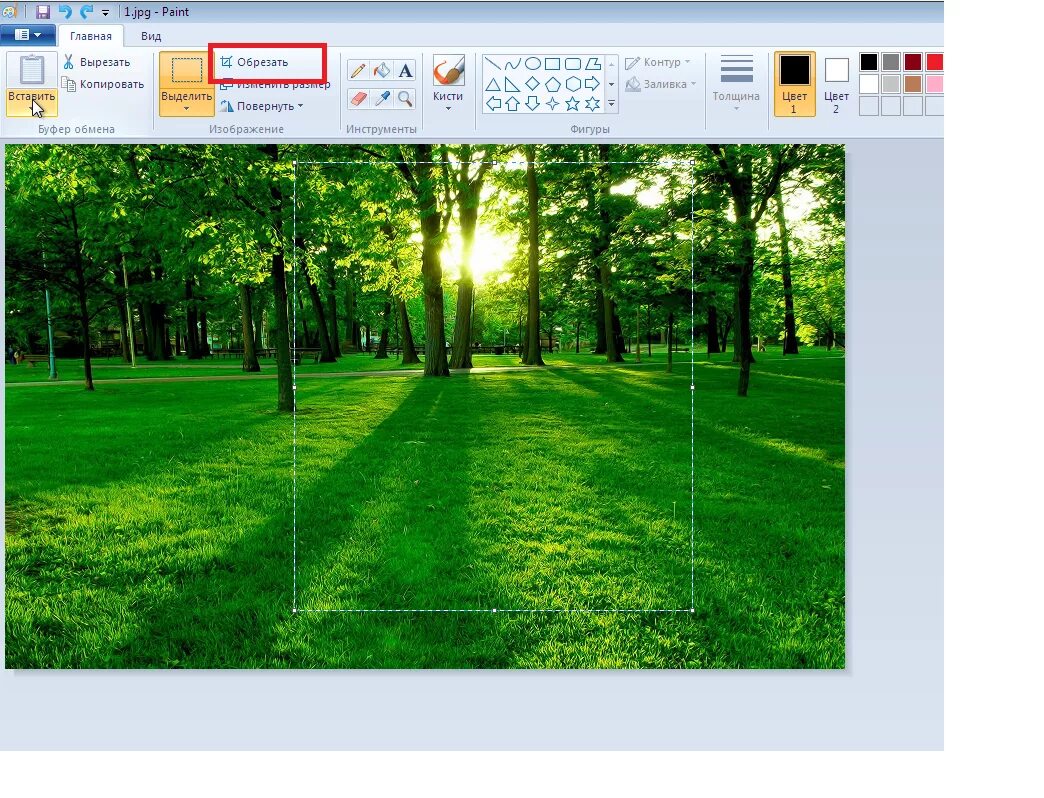Screen dimensions: 1044x798
Task: Select the Fill with color bucket tool
Action: (x=382, y=70)
